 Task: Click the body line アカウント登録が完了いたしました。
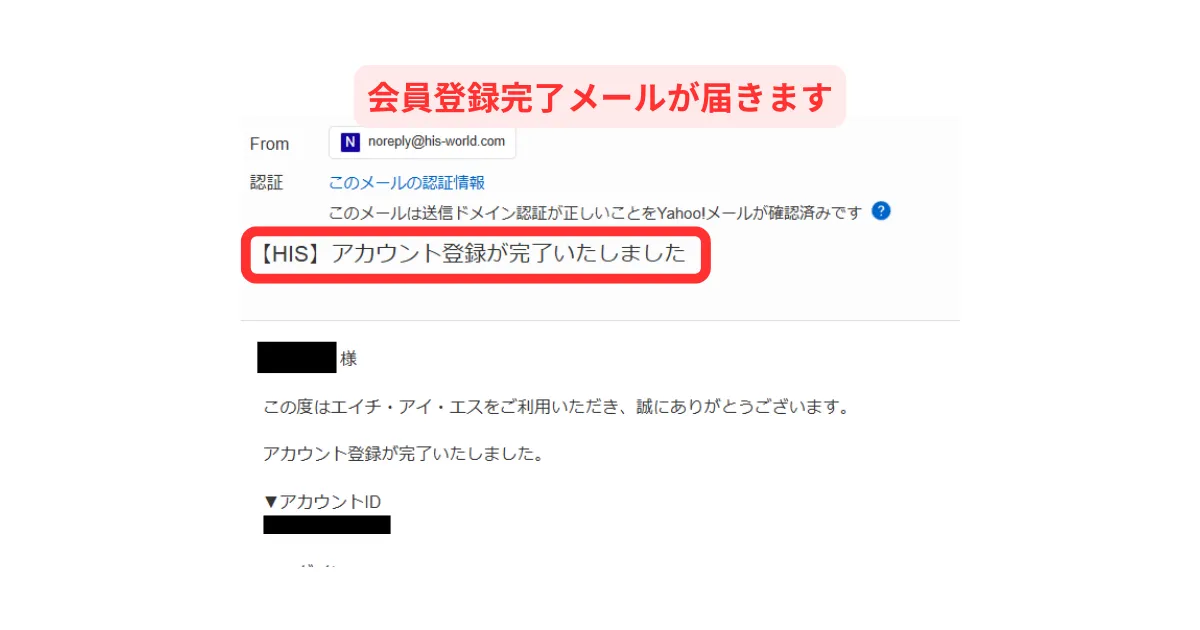click(403, 454)
